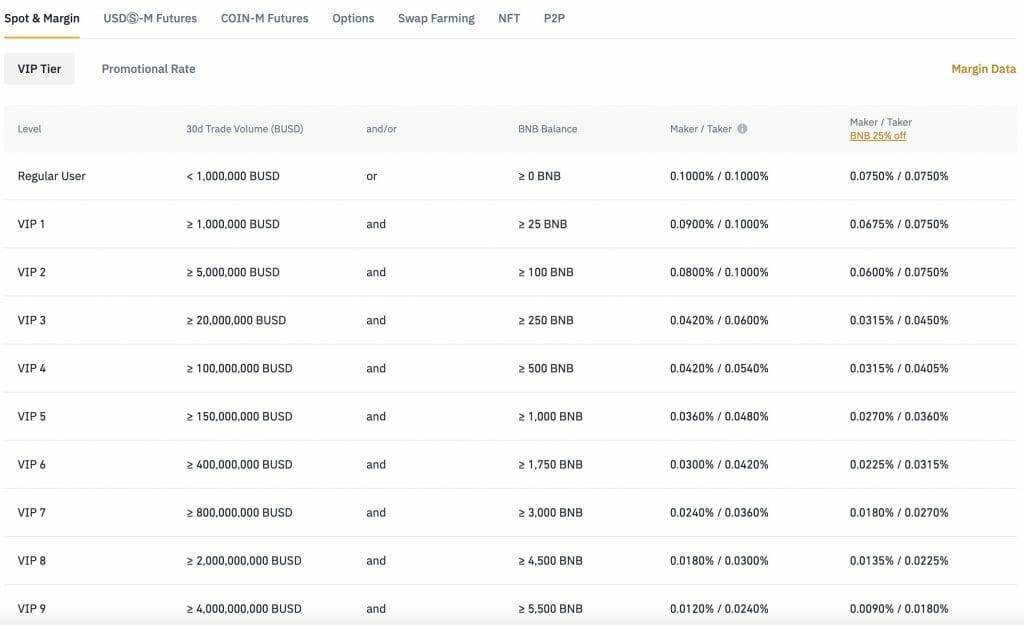This screenshot has width=1024, height=625.
Task: Click the 0.0360% / 0.0480% fee cell
Action: (x=719, y=416)
